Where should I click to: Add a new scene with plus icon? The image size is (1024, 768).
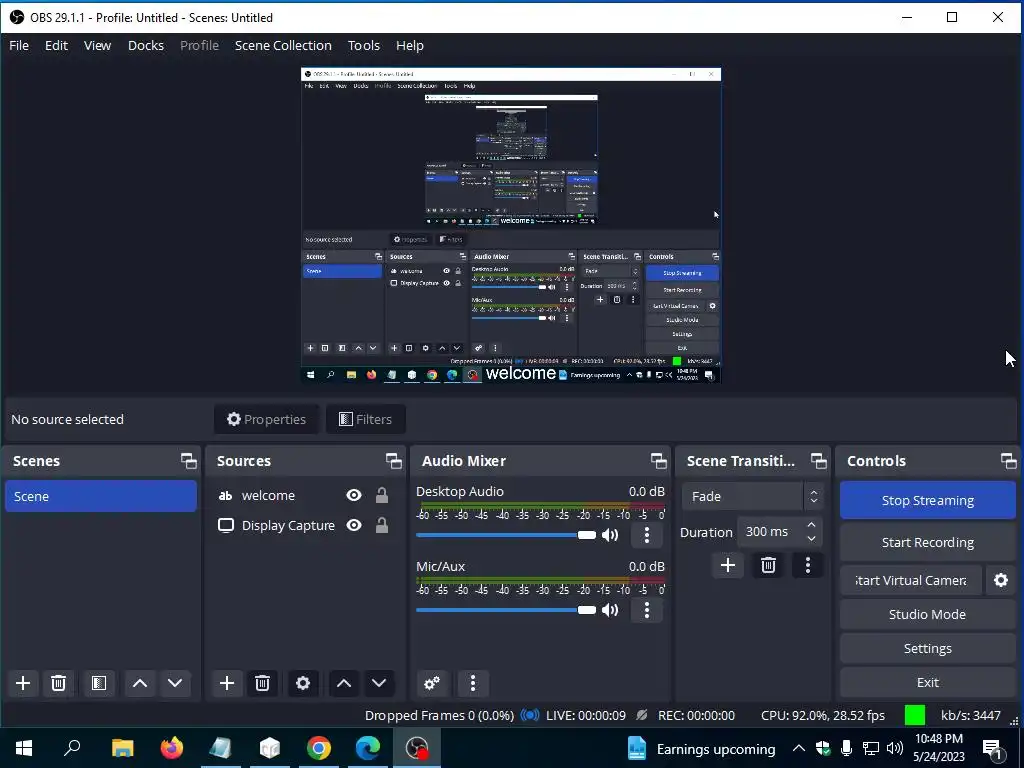click(x=23, y=683)
